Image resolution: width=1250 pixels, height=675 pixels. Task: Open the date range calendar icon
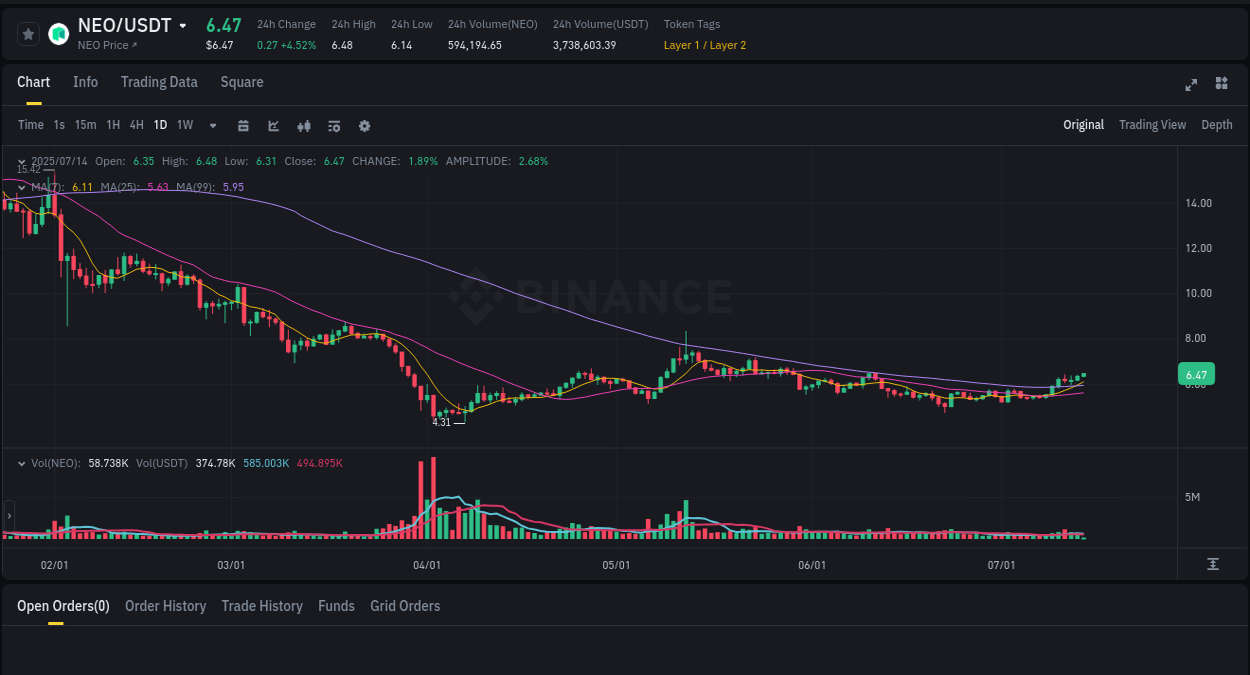(x=244, y=125)
